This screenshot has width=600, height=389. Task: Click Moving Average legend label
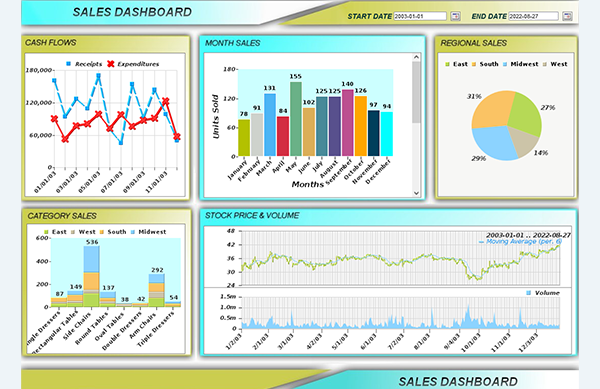pyautogui.click(x=523, y=242)
